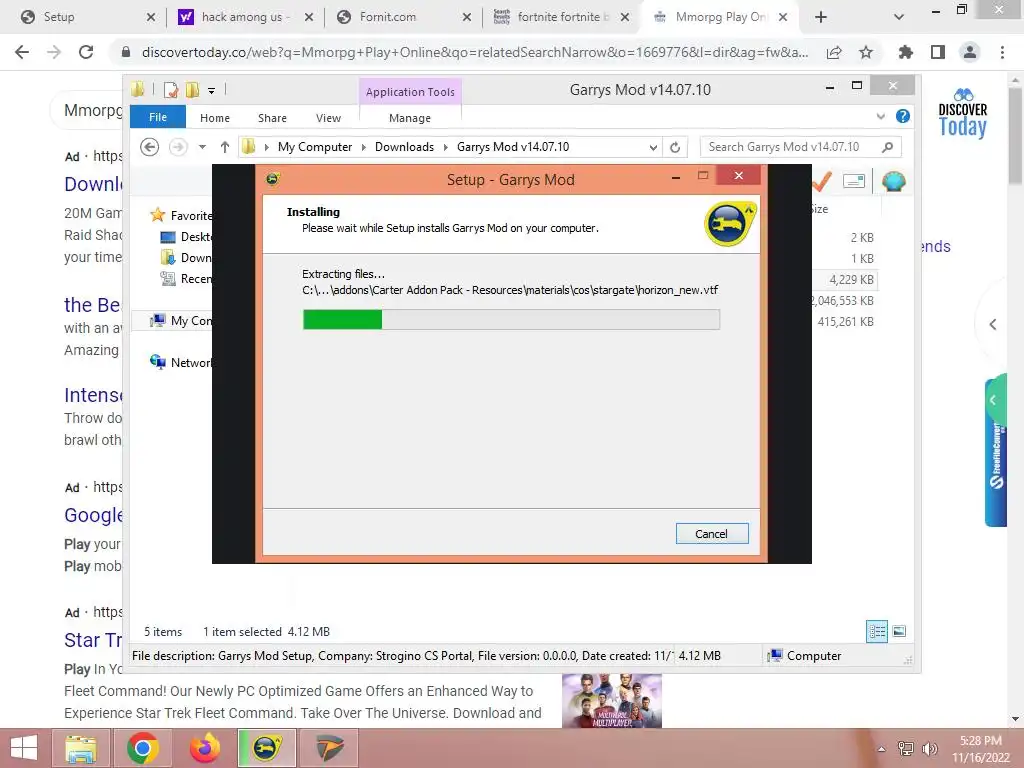Click the Star Trek ad thumbnail
The height and width of the screenshot is (768, 1024).
[612, 701]
